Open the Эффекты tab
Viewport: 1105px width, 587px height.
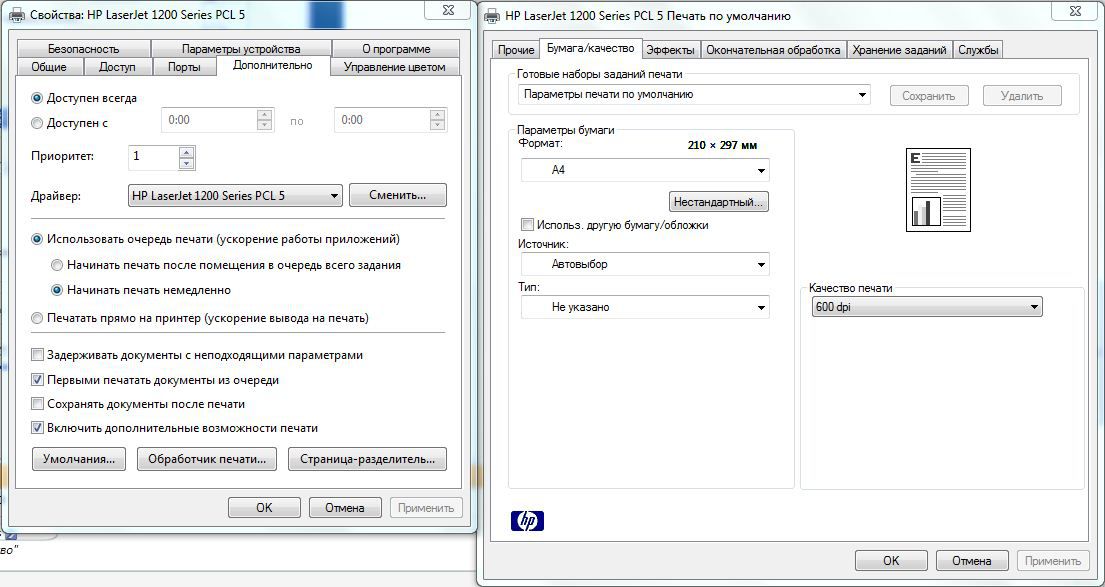(x=670, y=50)
